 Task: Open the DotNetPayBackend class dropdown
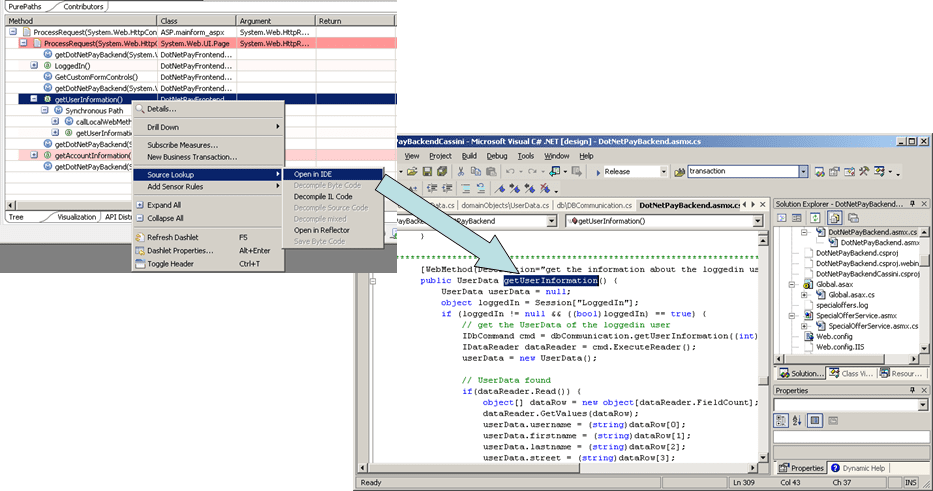click(x=551, y=221)
